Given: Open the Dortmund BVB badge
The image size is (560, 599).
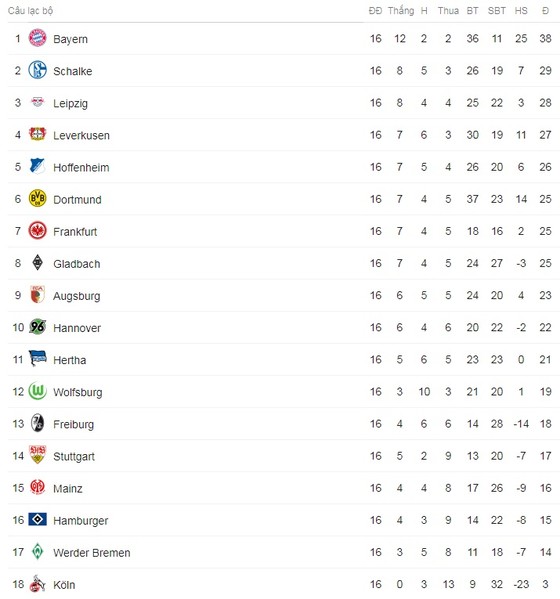Looking at the screenshot, I should point(37,199).
